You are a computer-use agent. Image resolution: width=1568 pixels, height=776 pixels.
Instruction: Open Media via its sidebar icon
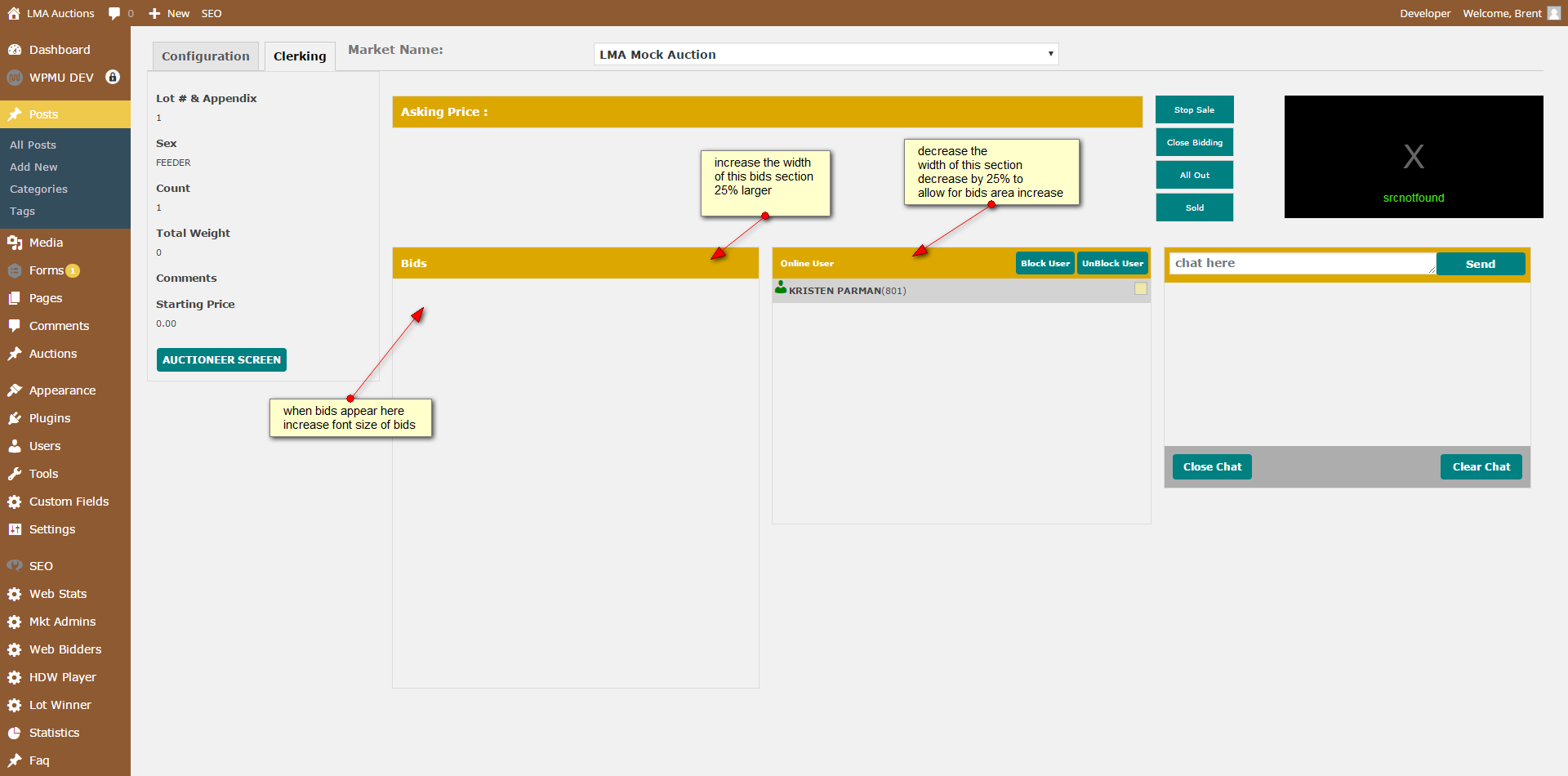point(15,243)
